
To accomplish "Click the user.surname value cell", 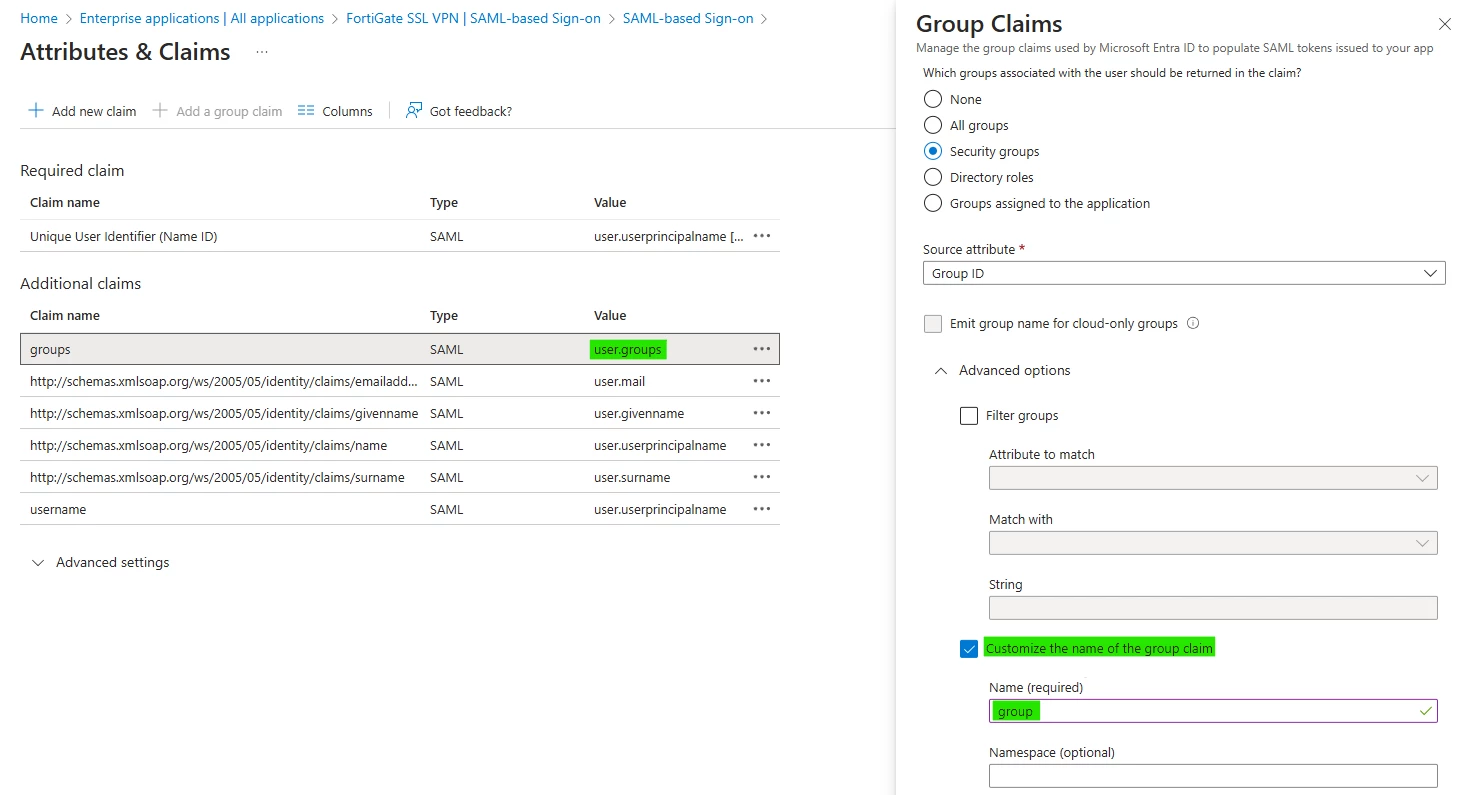I will [x=632, y=477].
